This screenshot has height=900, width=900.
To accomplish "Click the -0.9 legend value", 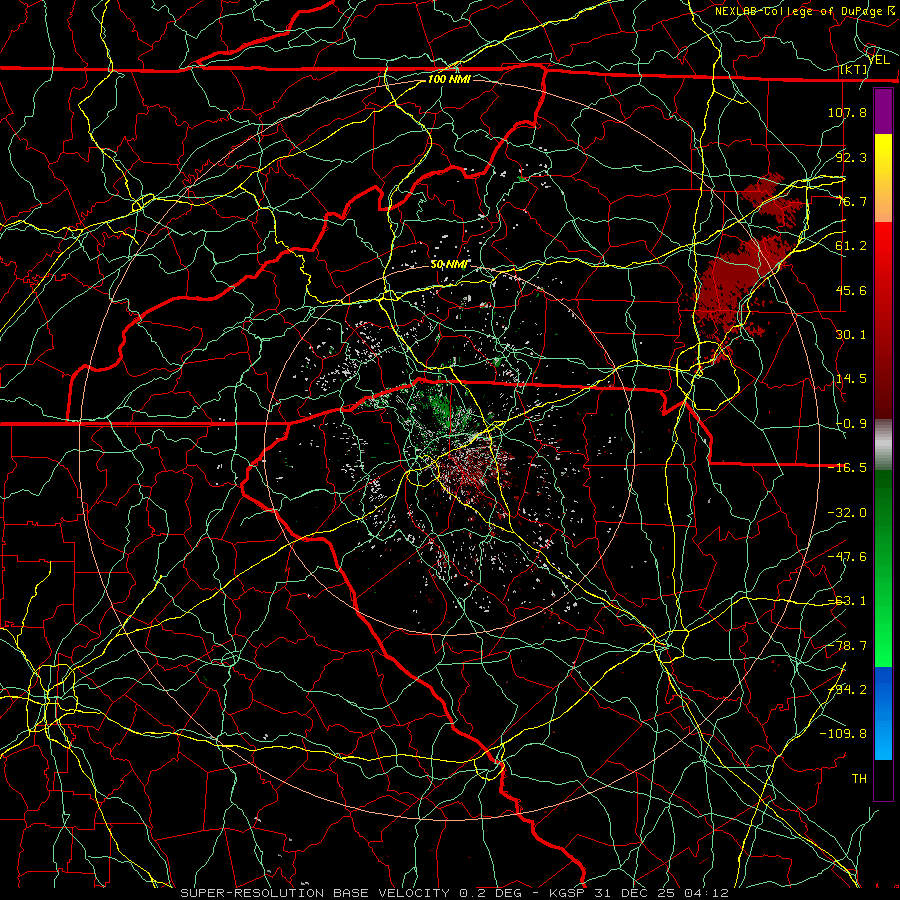I will pyautogui.click(x=851, y=424).
